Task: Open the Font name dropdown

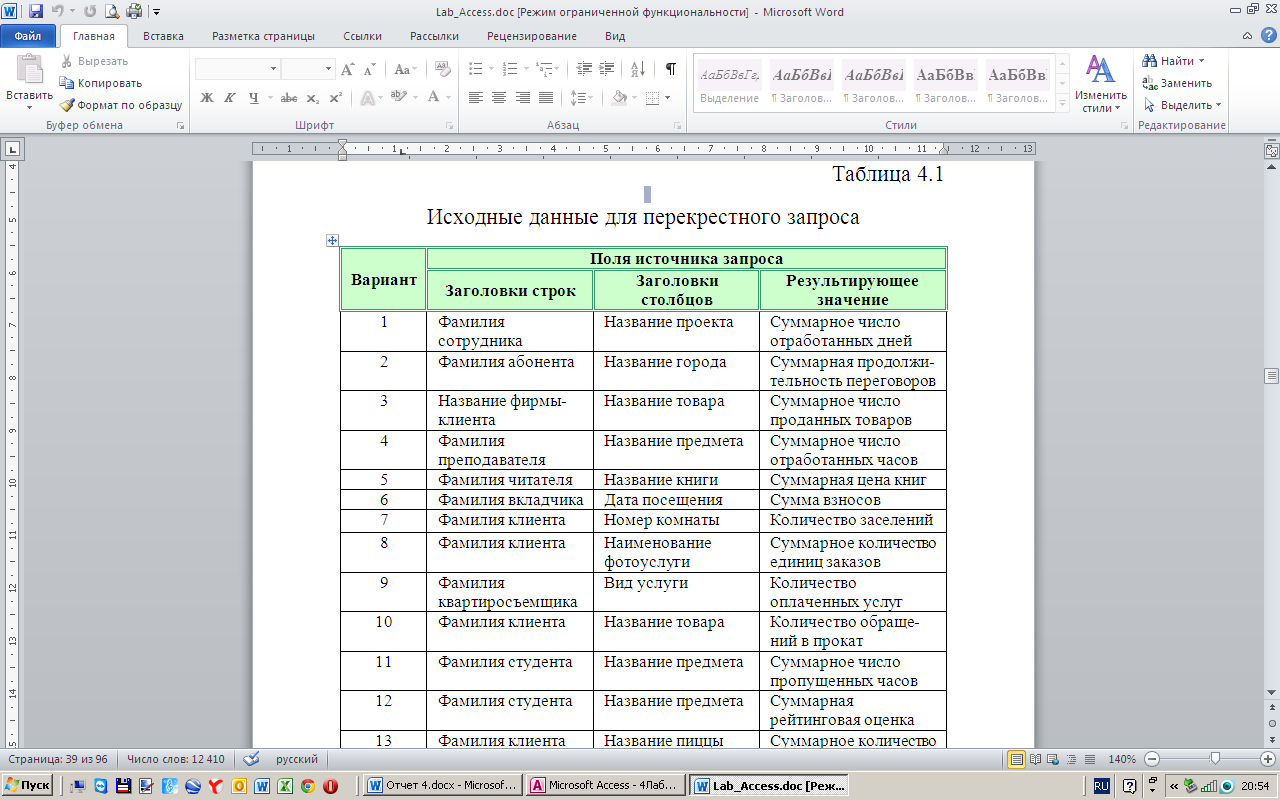Action: [274, 69]
